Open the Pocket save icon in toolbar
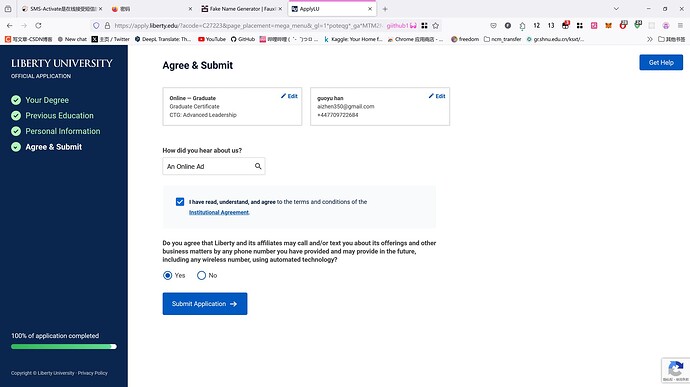The image size is (690, 387). click(x=493, y=26)
